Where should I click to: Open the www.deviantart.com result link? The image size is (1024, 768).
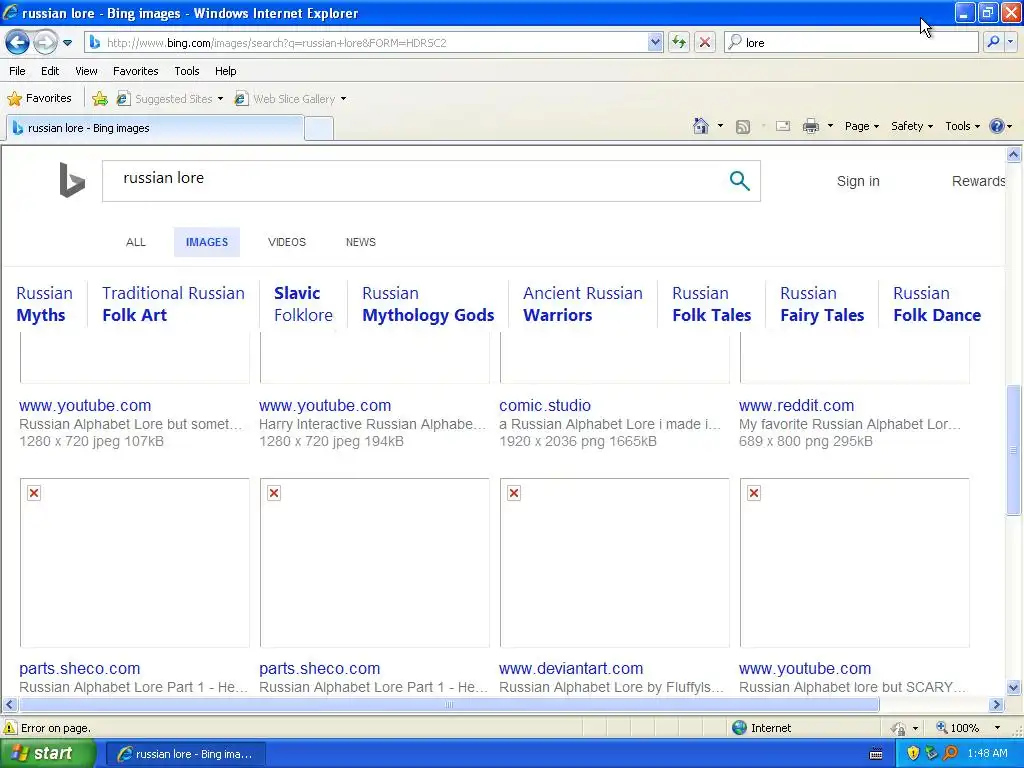[x=571, y=669]
